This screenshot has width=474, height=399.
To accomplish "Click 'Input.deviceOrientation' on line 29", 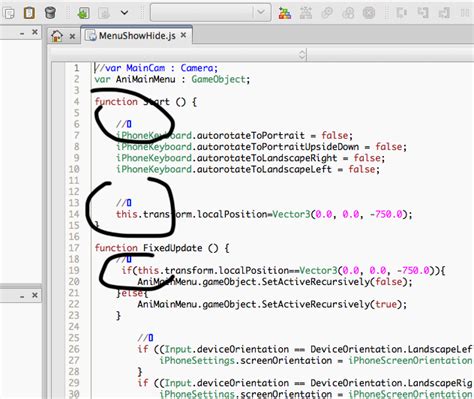I will pyautogui.click(x=227, y=383).
